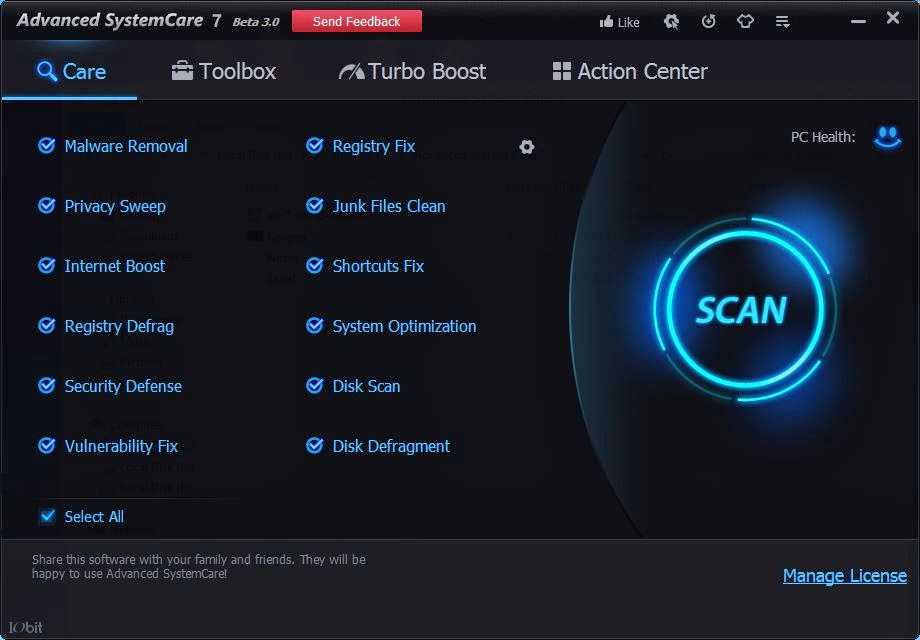Image resolution: width=920 pixels, height=640 pixels.
Task: Open the options menu lines icon
Action: (x=782, y=22)
